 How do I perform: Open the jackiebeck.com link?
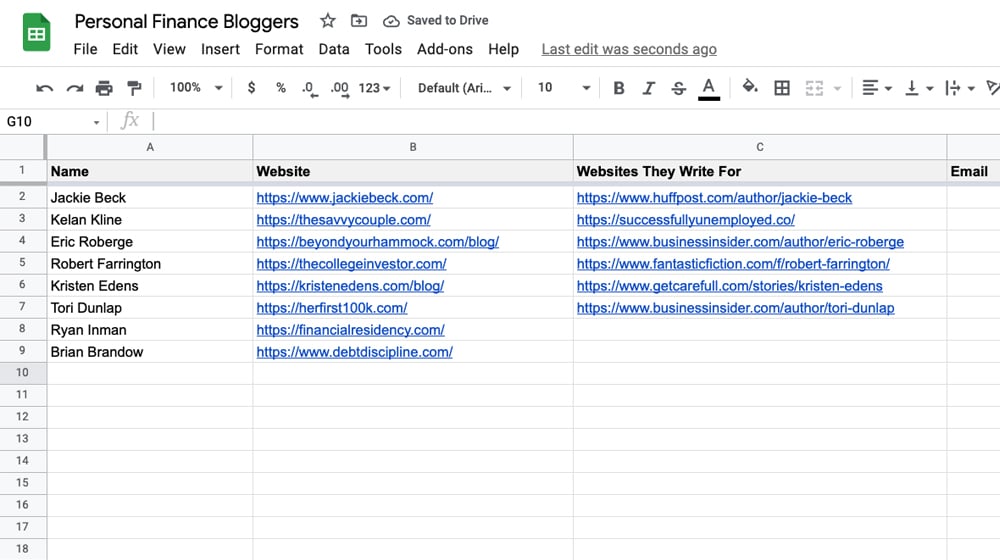point(344,198)
